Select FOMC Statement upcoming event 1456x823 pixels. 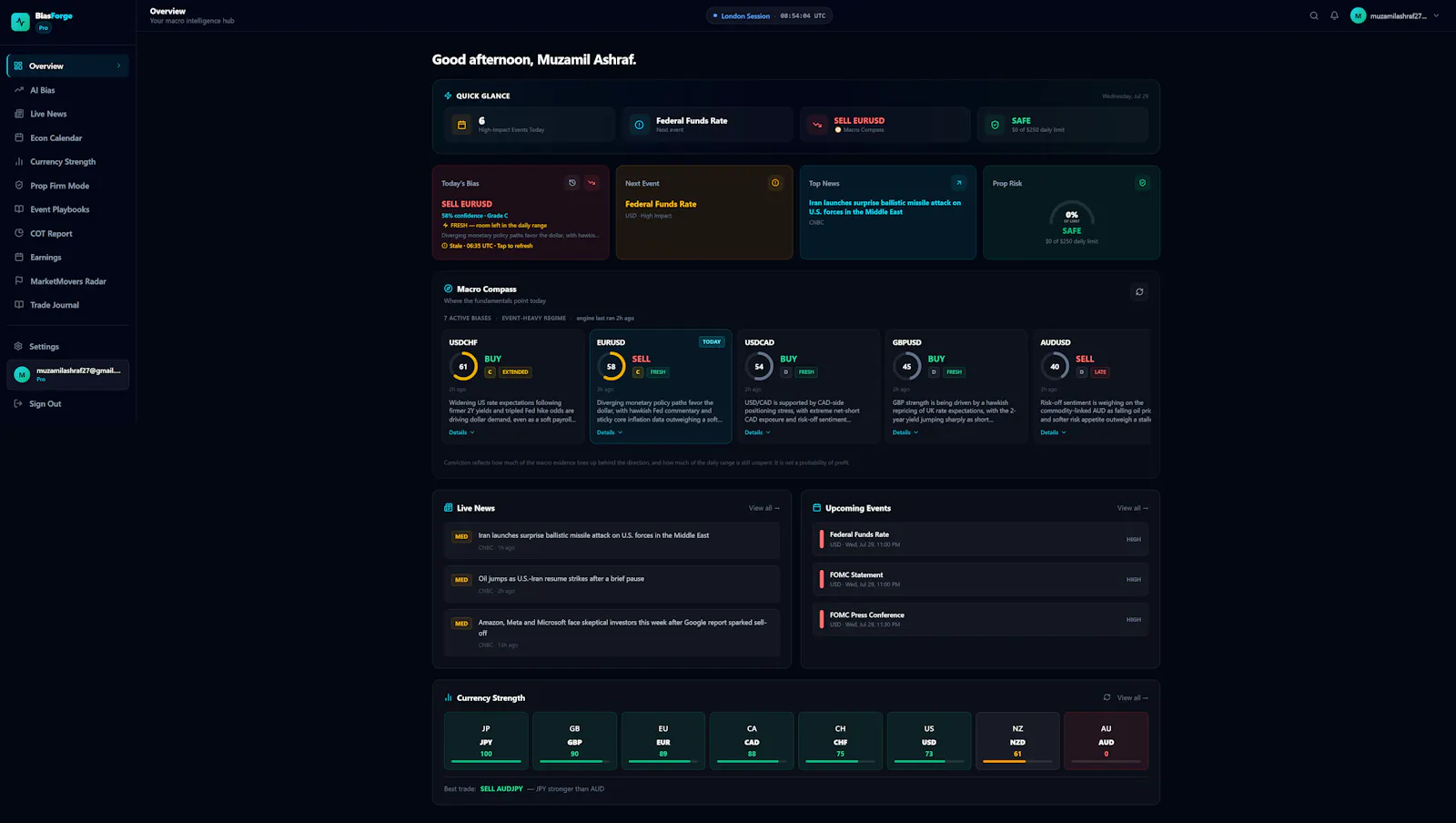980,579
